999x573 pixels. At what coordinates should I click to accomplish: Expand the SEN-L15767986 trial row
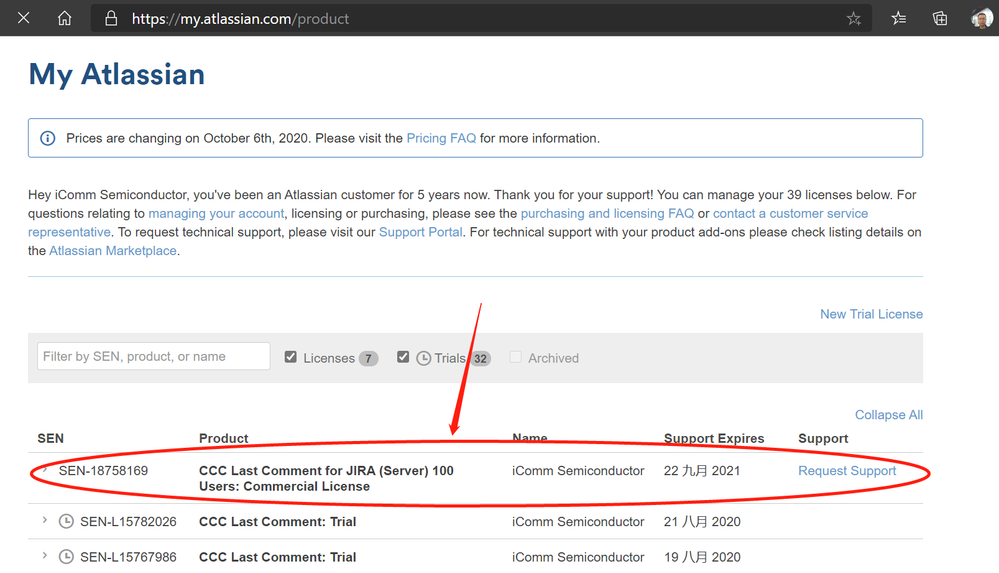(x=45, y=556)
